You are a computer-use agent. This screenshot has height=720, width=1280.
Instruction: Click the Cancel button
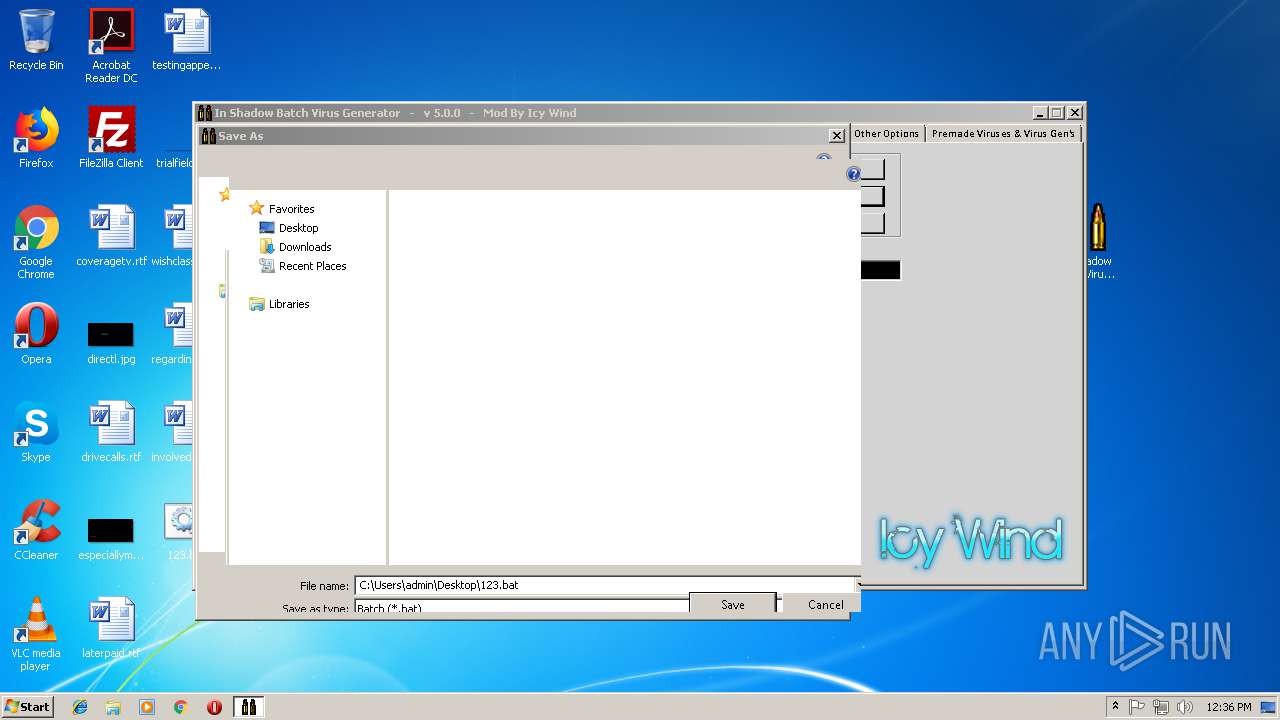point(825,604)
